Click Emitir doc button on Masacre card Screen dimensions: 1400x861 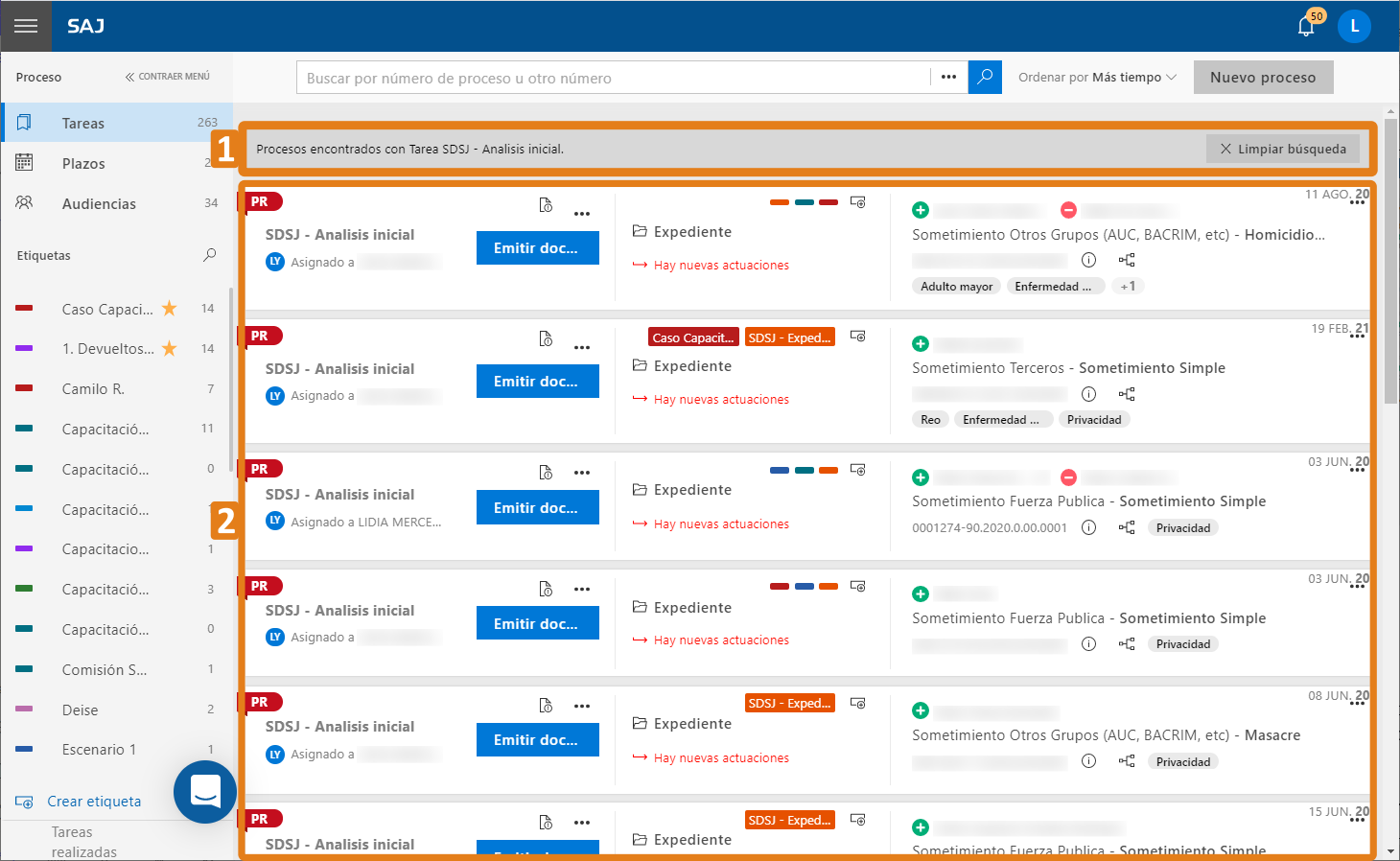538,739
